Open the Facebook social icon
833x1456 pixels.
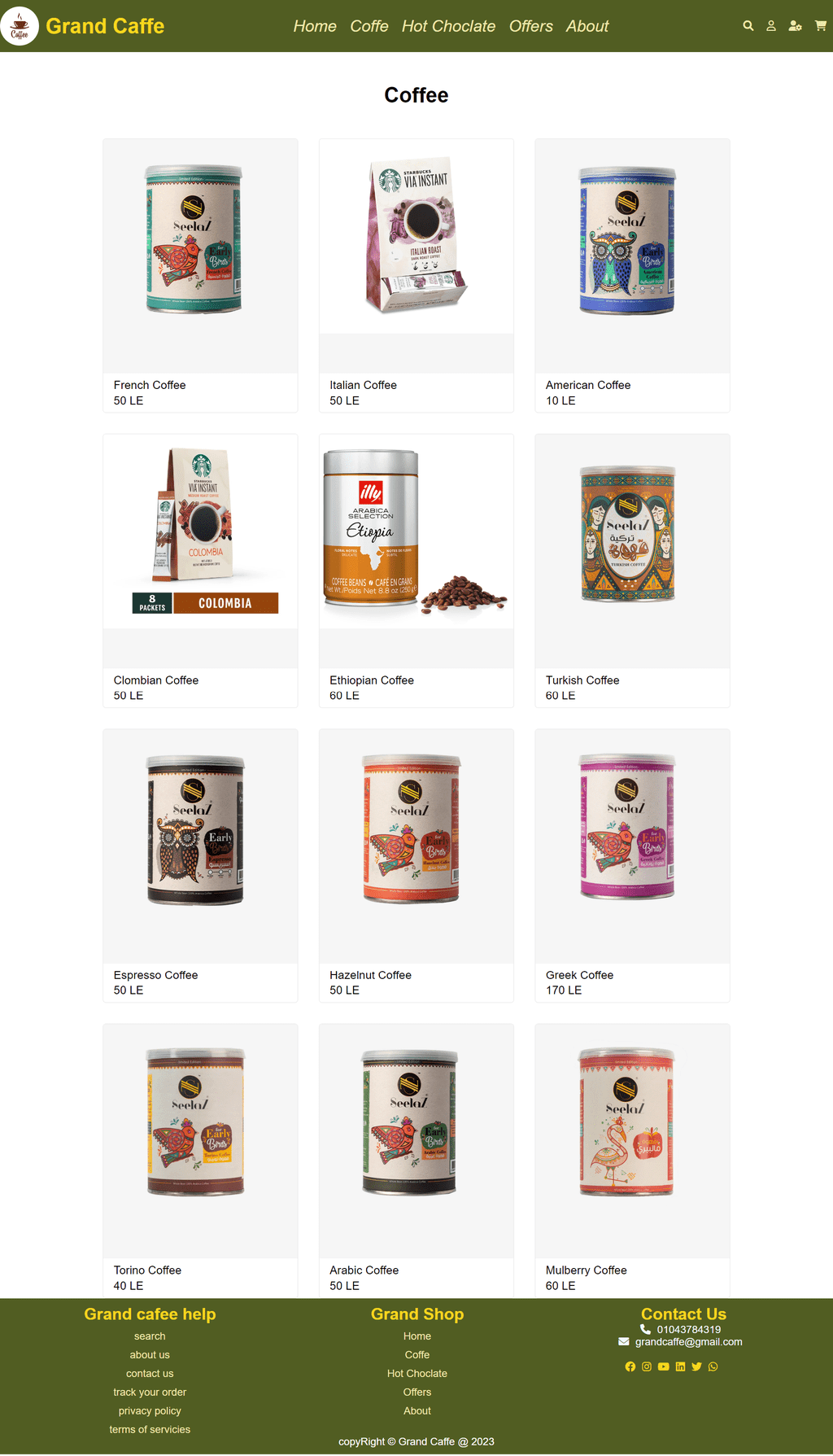(630, 1367)
